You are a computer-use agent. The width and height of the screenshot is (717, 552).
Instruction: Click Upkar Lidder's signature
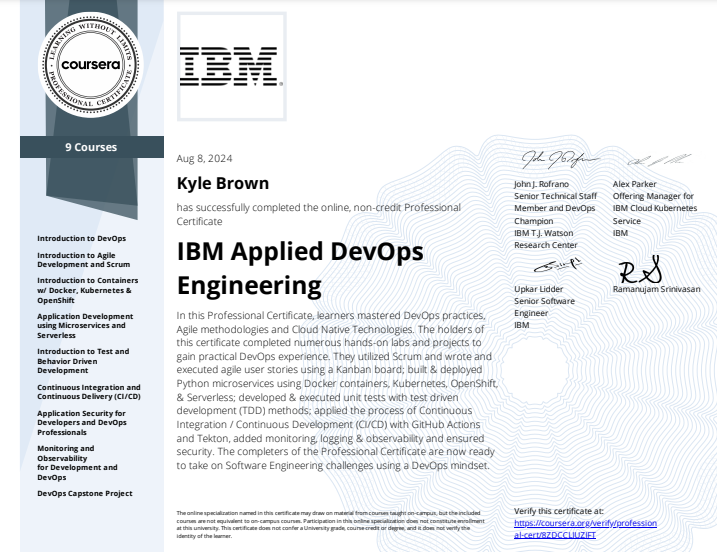coord(558,265)
